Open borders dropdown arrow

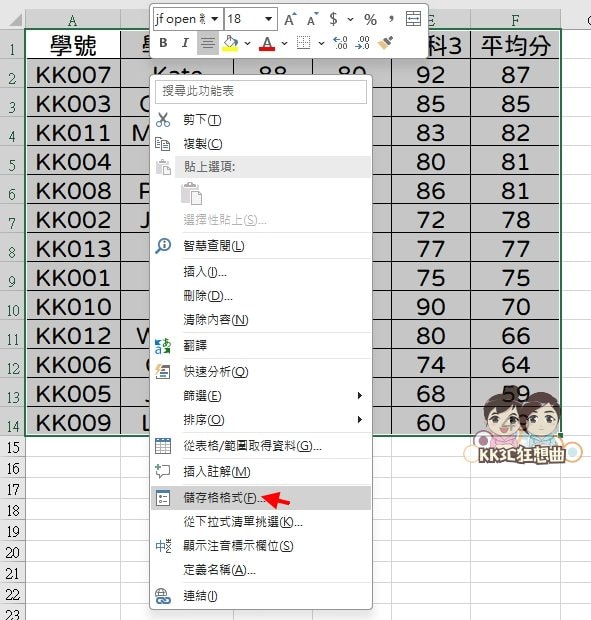321,43
